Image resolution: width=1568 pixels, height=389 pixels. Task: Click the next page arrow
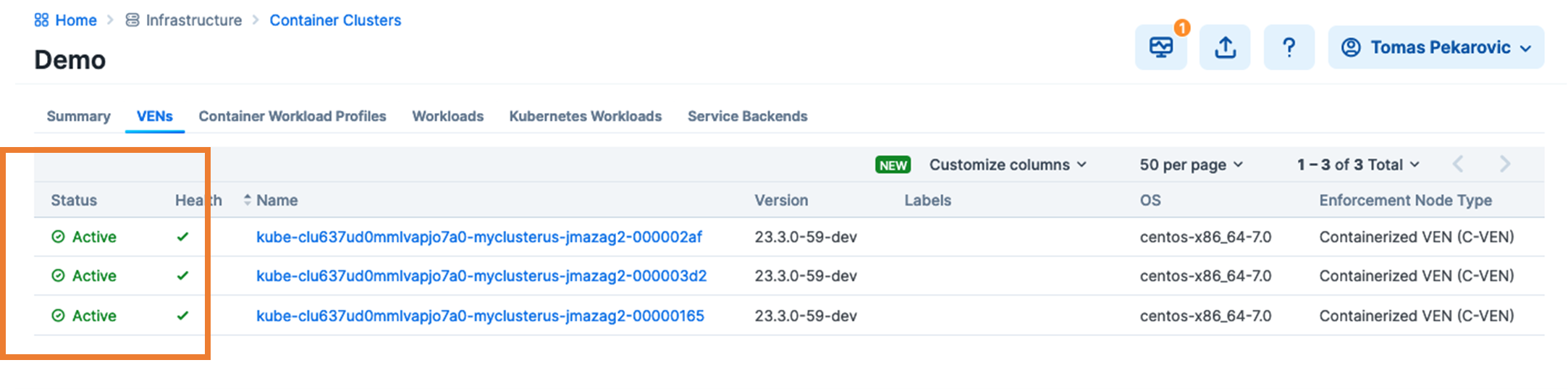click(1505, 164)
